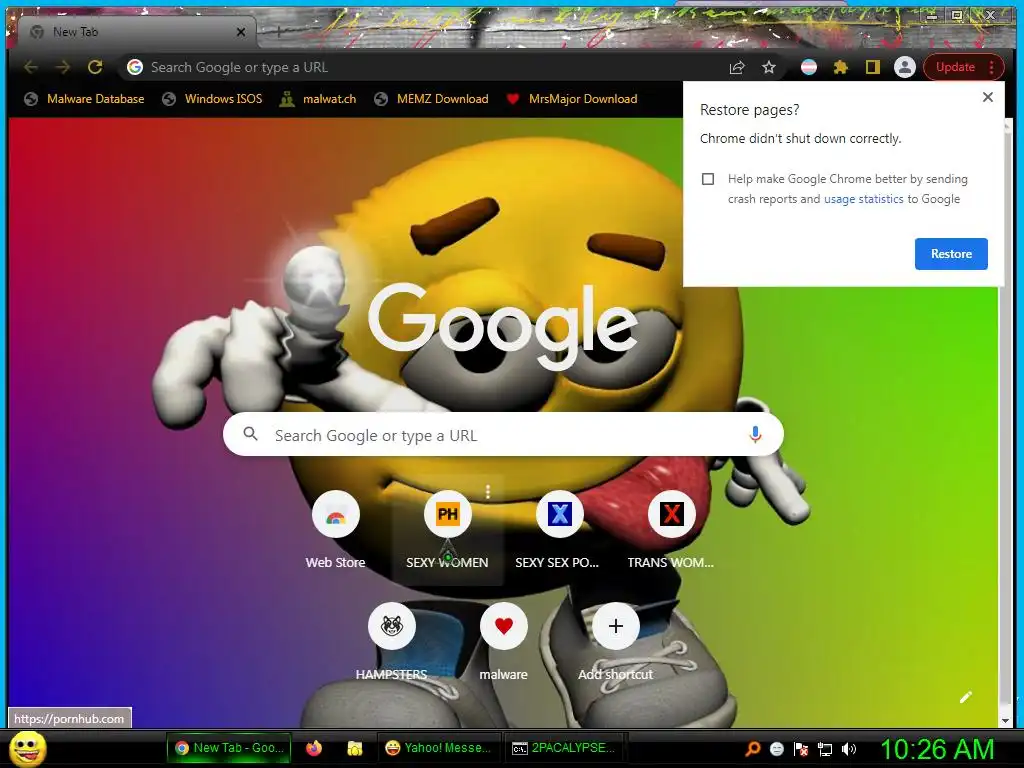Click the Update button in the toolbar
This screenshot has height=768, width=1024.
pos(963,67)
